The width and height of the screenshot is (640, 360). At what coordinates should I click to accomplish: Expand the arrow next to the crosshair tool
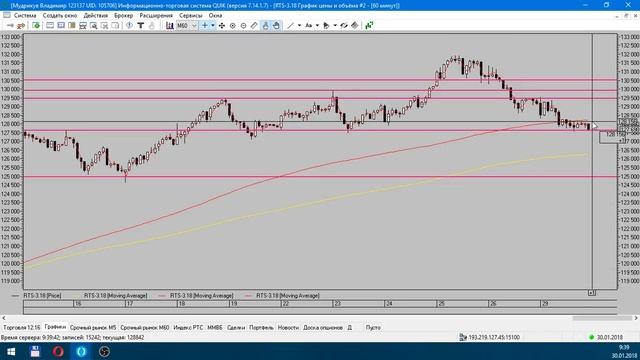[x=213, y=26]
